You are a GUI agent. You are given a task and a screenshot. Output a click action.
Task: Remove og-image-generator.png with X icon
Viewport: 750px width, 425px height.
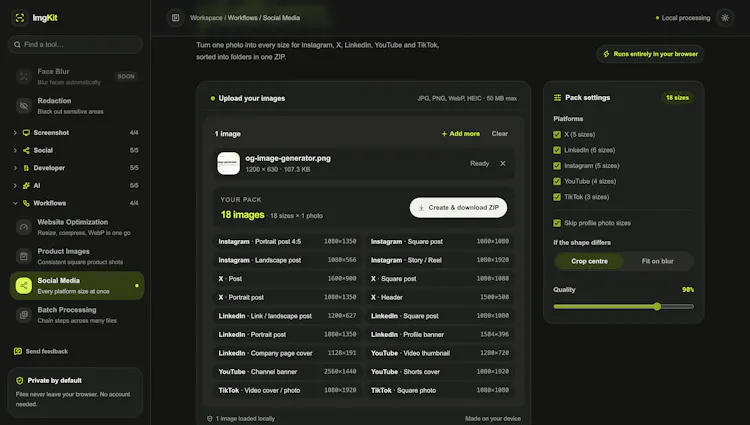(x=503, y=163)
